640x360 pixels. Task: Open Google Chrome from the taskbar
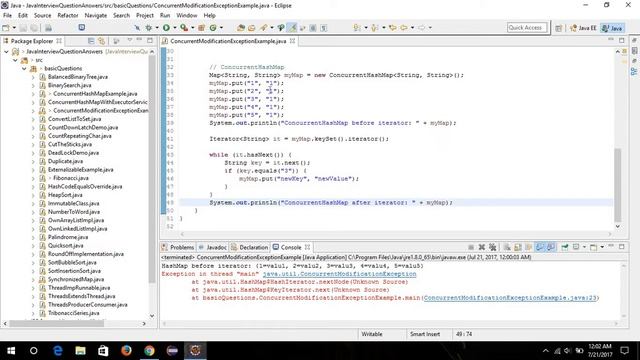coord(149,350)
